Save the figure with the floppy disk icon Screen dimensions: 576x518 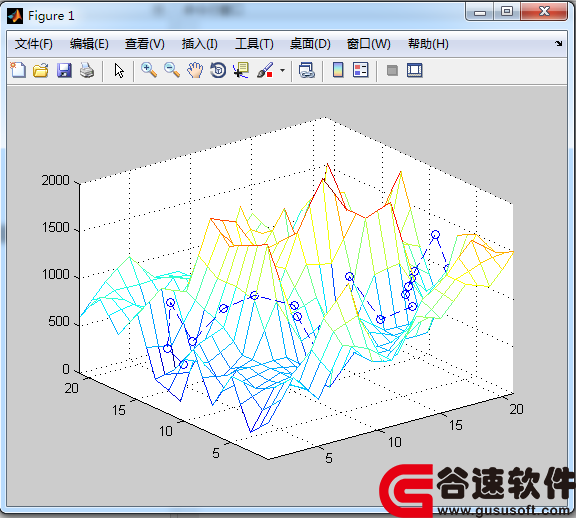point(64,70)
